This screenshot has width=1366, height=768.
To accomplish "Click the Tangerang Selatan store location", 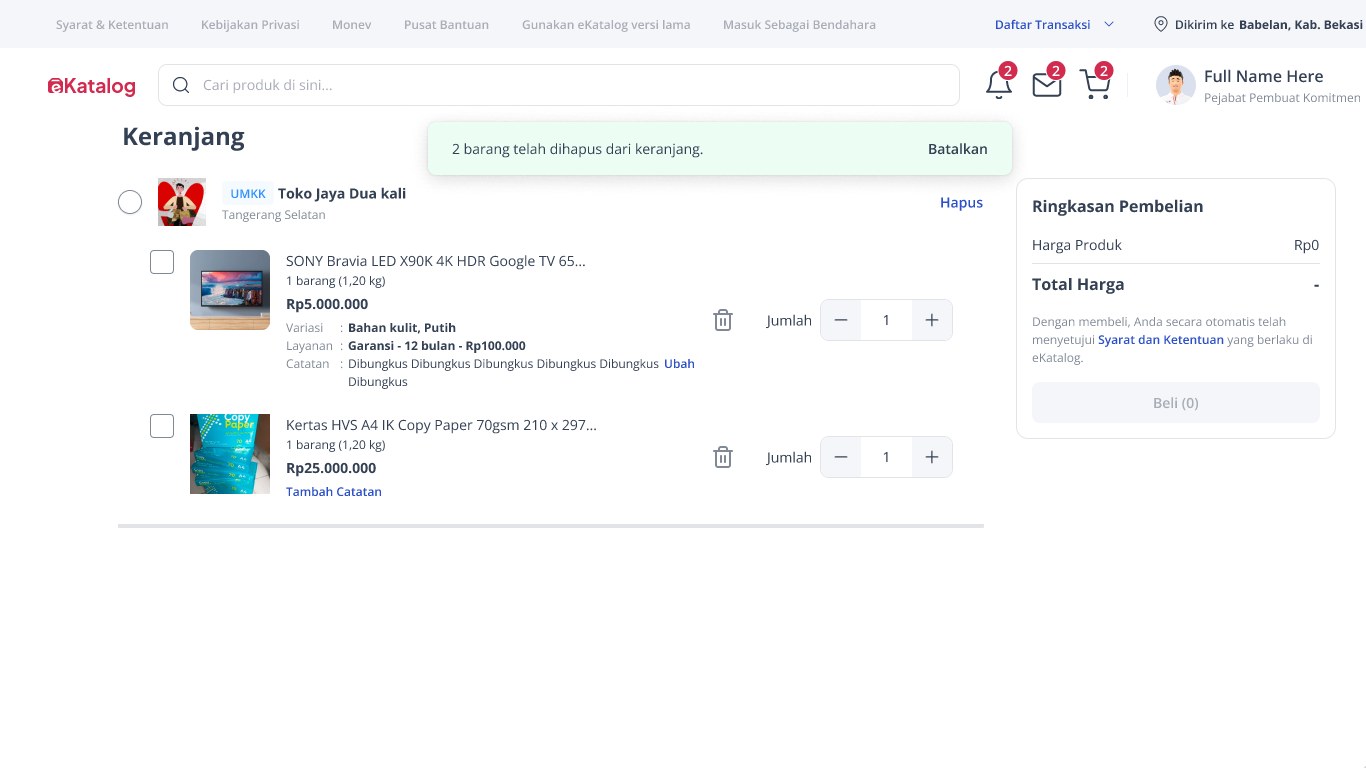I will (x=273, y=215).
